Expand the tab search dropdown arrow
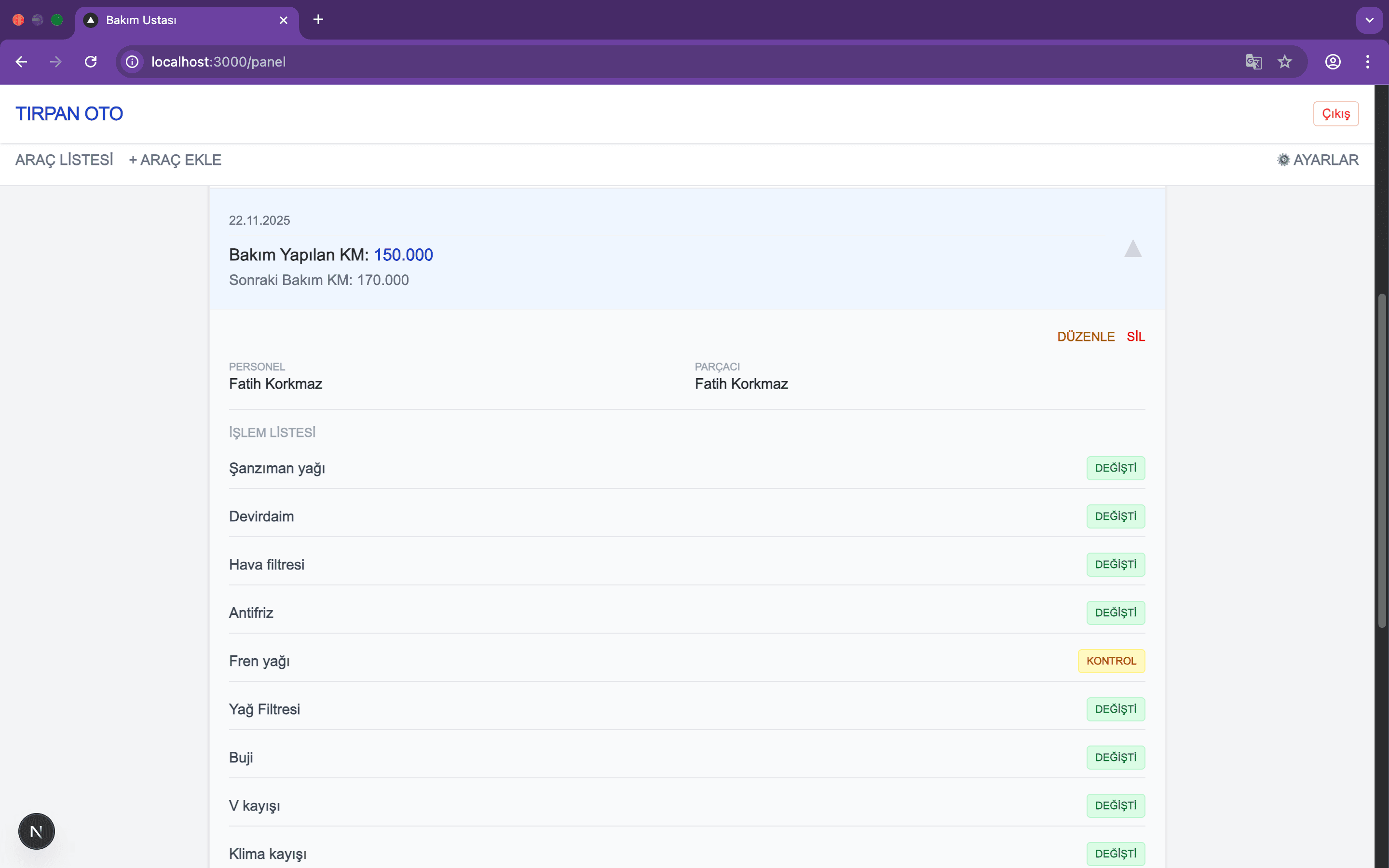 1370,20
